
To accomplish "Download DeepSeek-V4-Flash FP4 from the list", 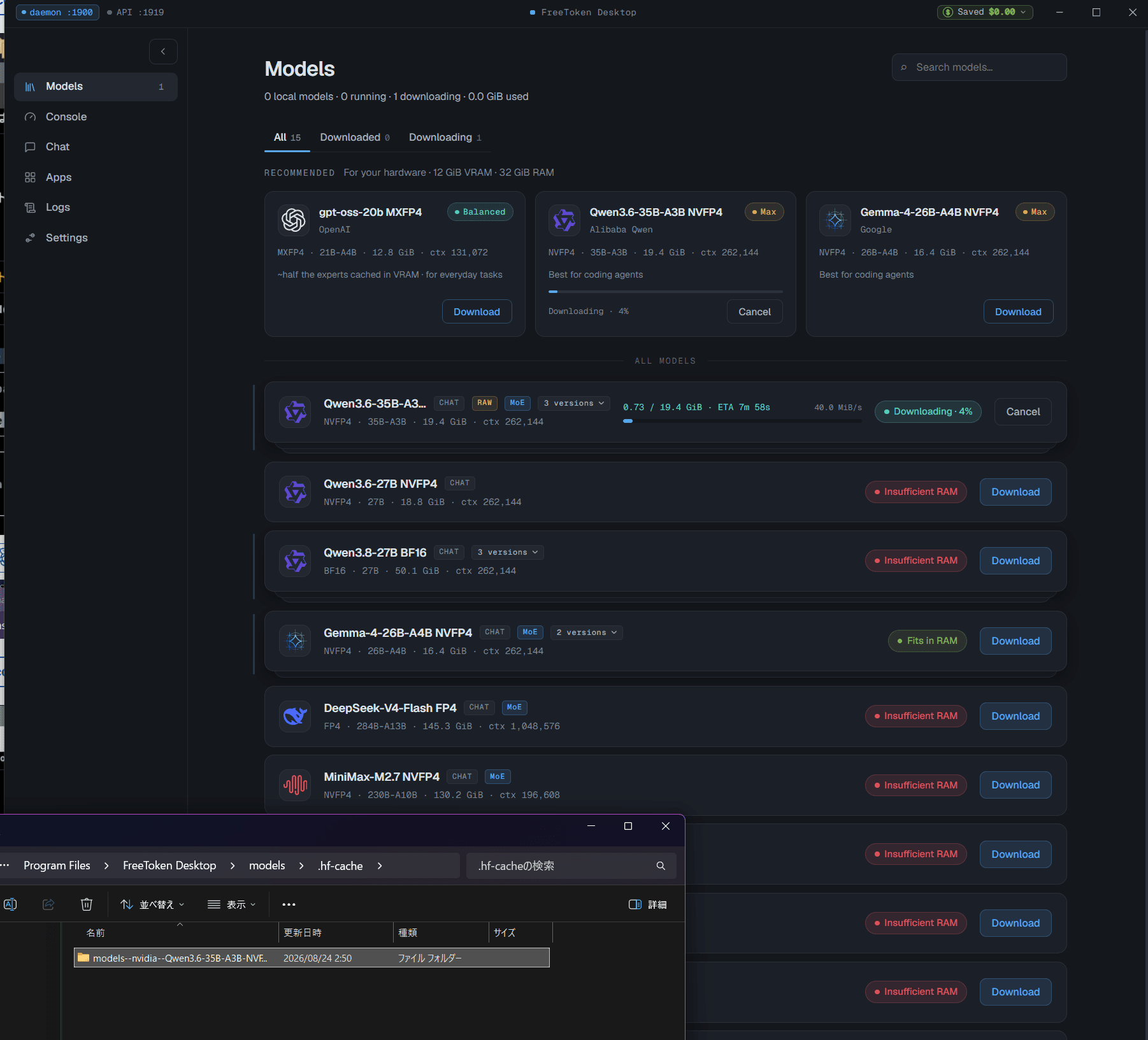I will 1015,716.
